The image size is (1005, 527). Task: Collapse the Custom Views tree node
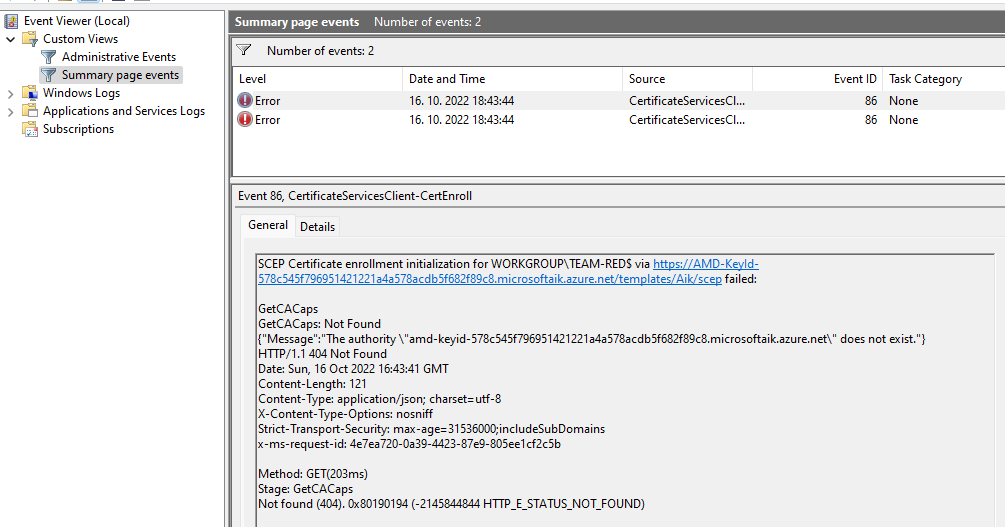coord(10,39)
